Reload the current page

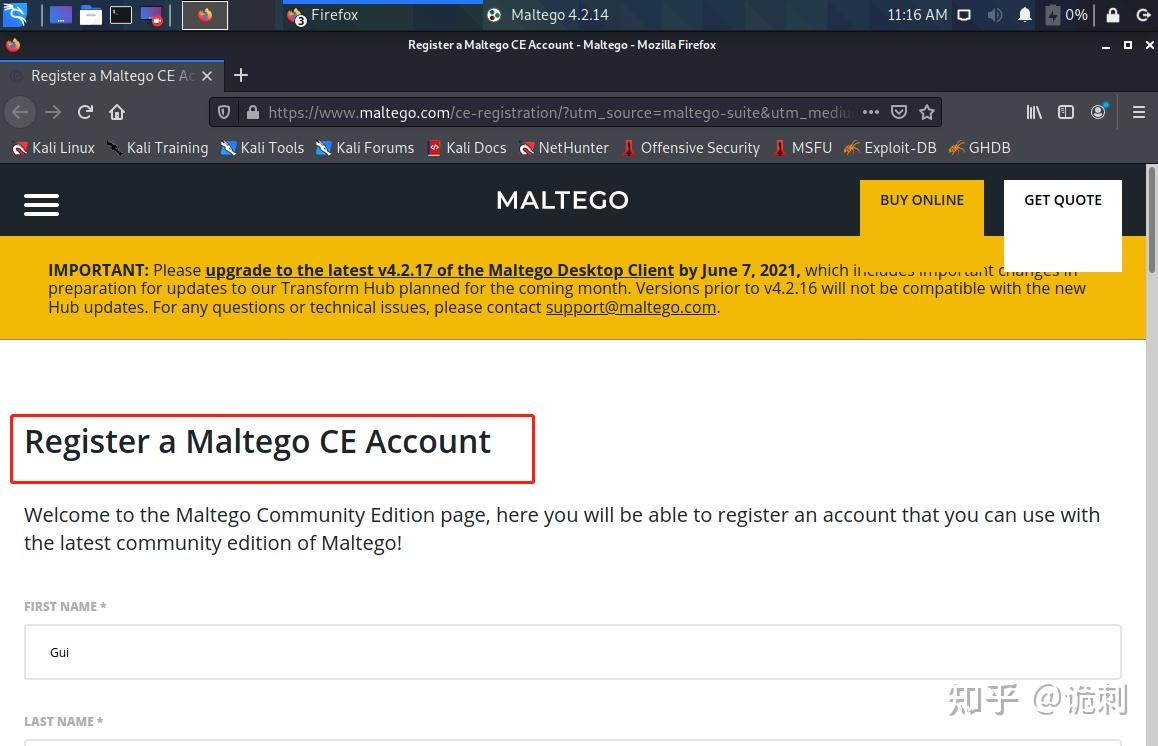click(85, 112)
